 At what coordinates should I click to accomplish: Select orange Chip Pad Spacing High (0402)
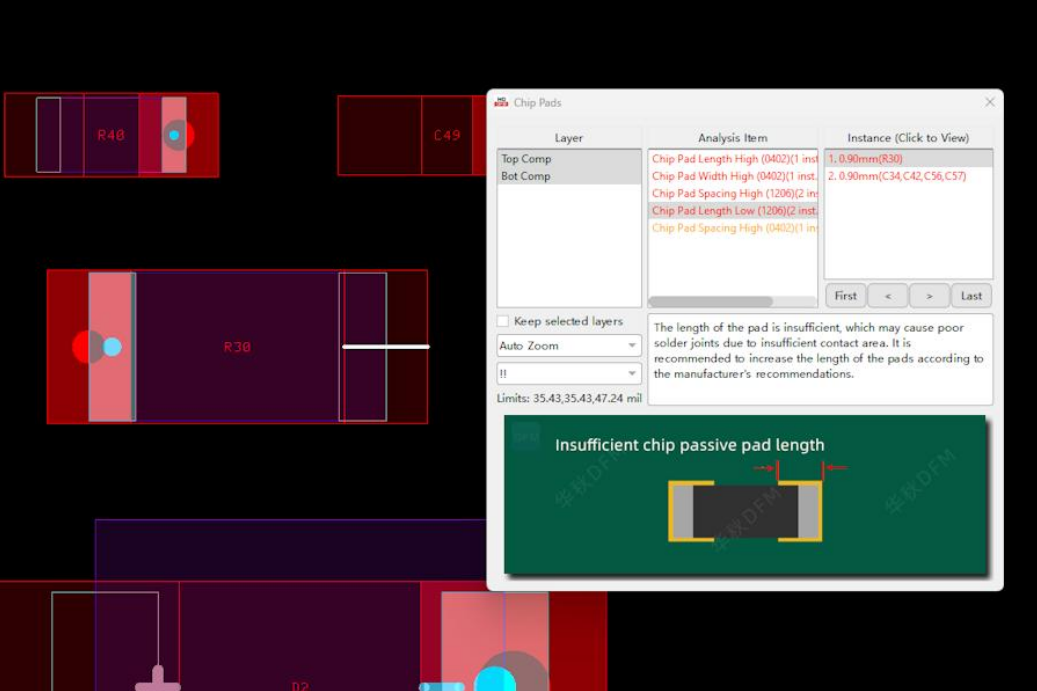pyautogui.click(x=733, y=228)
